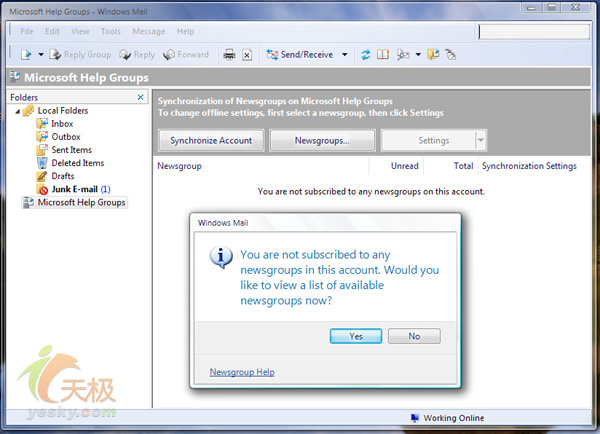The width and height of the screenshot is (600, 434).
Task: Open the Find dropdown arrow
Action: coord(418,55)
